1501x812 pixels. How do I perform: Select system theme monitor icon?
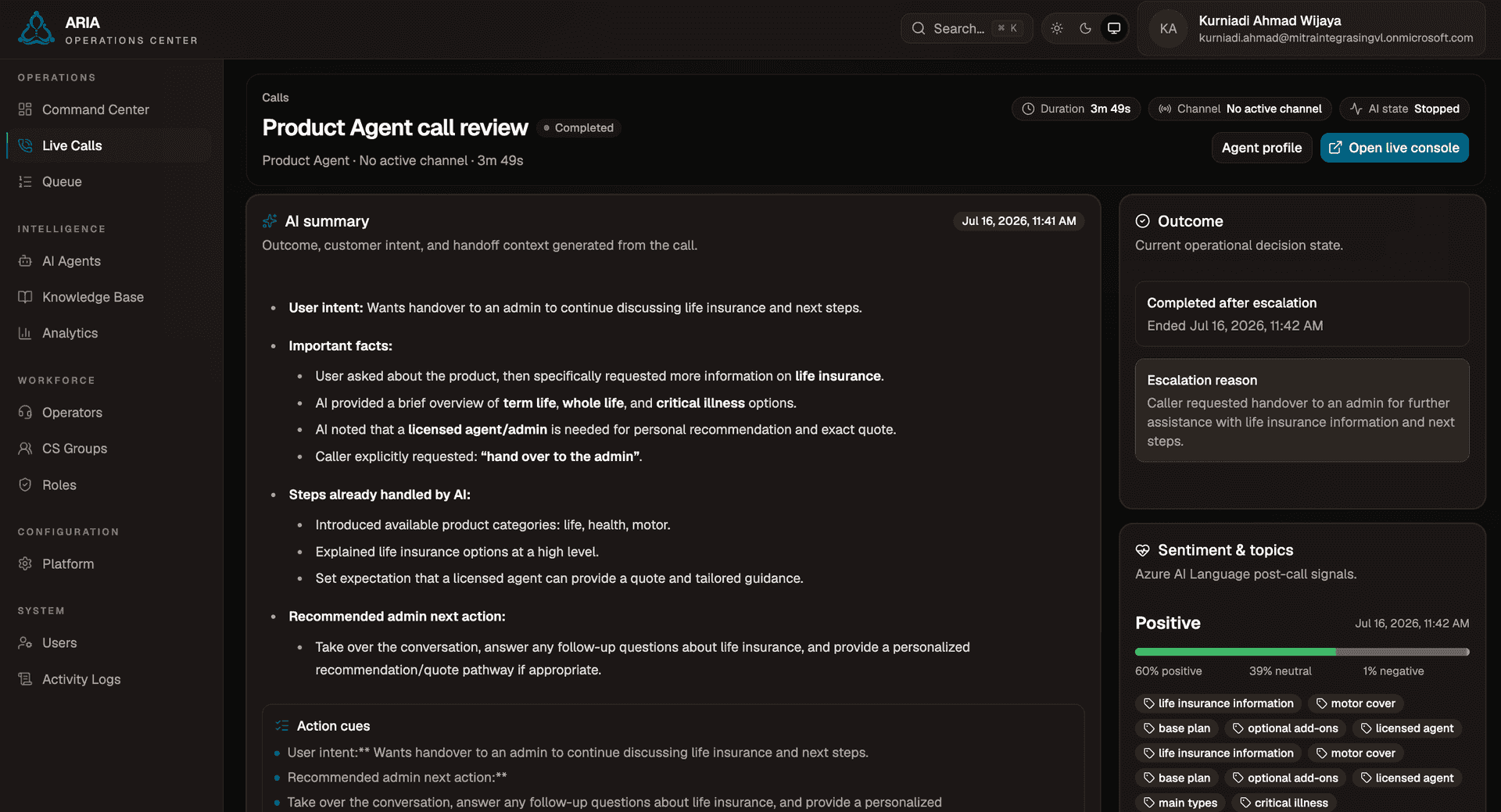pyautogui.click(x=1114, y=28)
